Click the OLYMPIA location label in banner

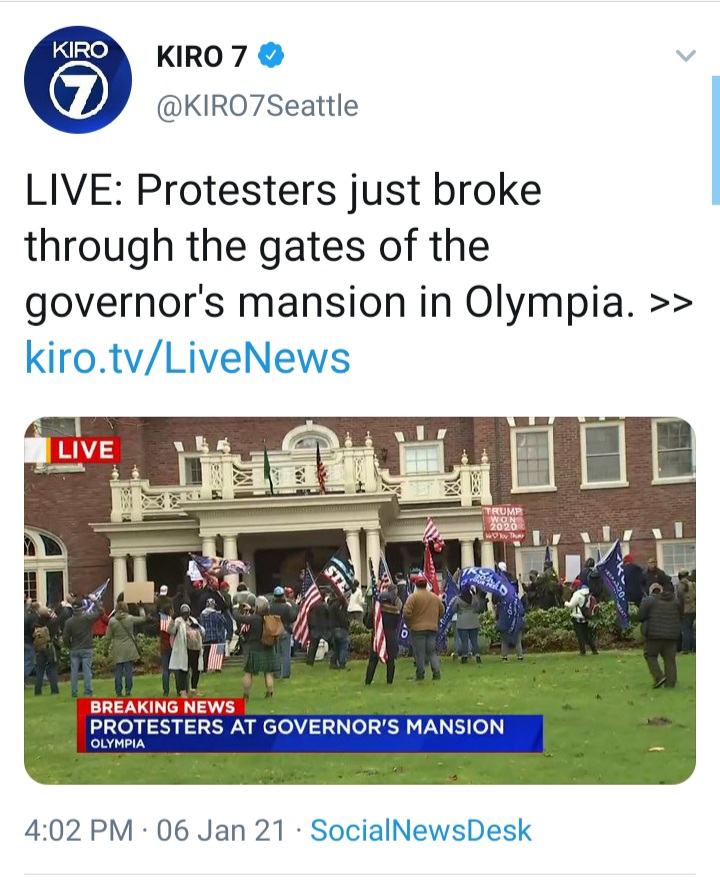point(118,744)
